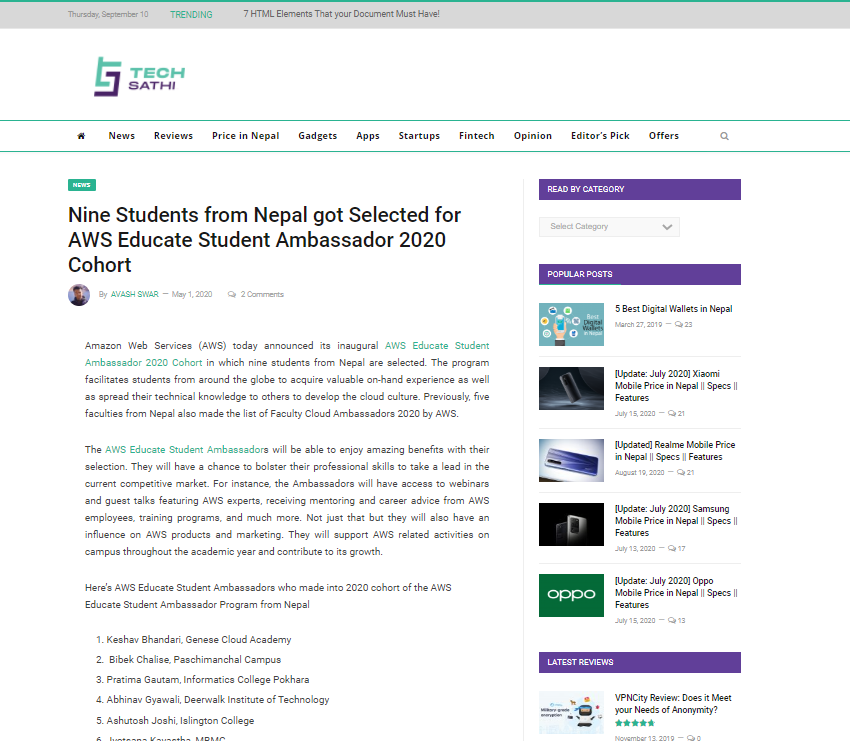Open the search magnifier icon
This screenshot has height=741, width=850.
pyautogui.click(x=724, y=136)
